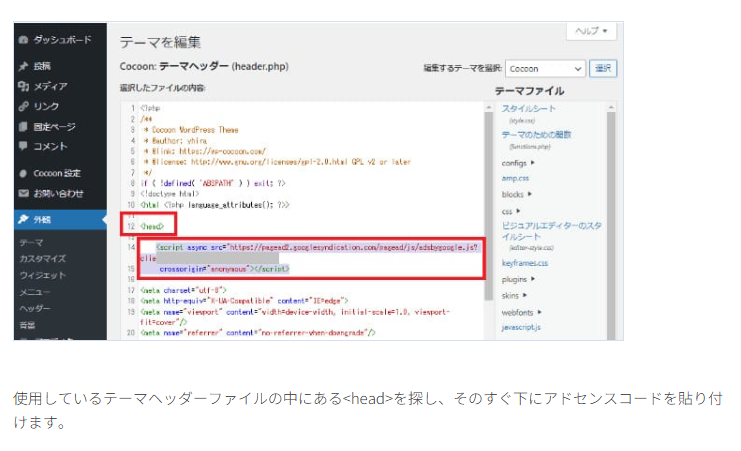Click the Comments (コメント) bubble icon
The image size is (741, 451).
[x=23, y=146]
